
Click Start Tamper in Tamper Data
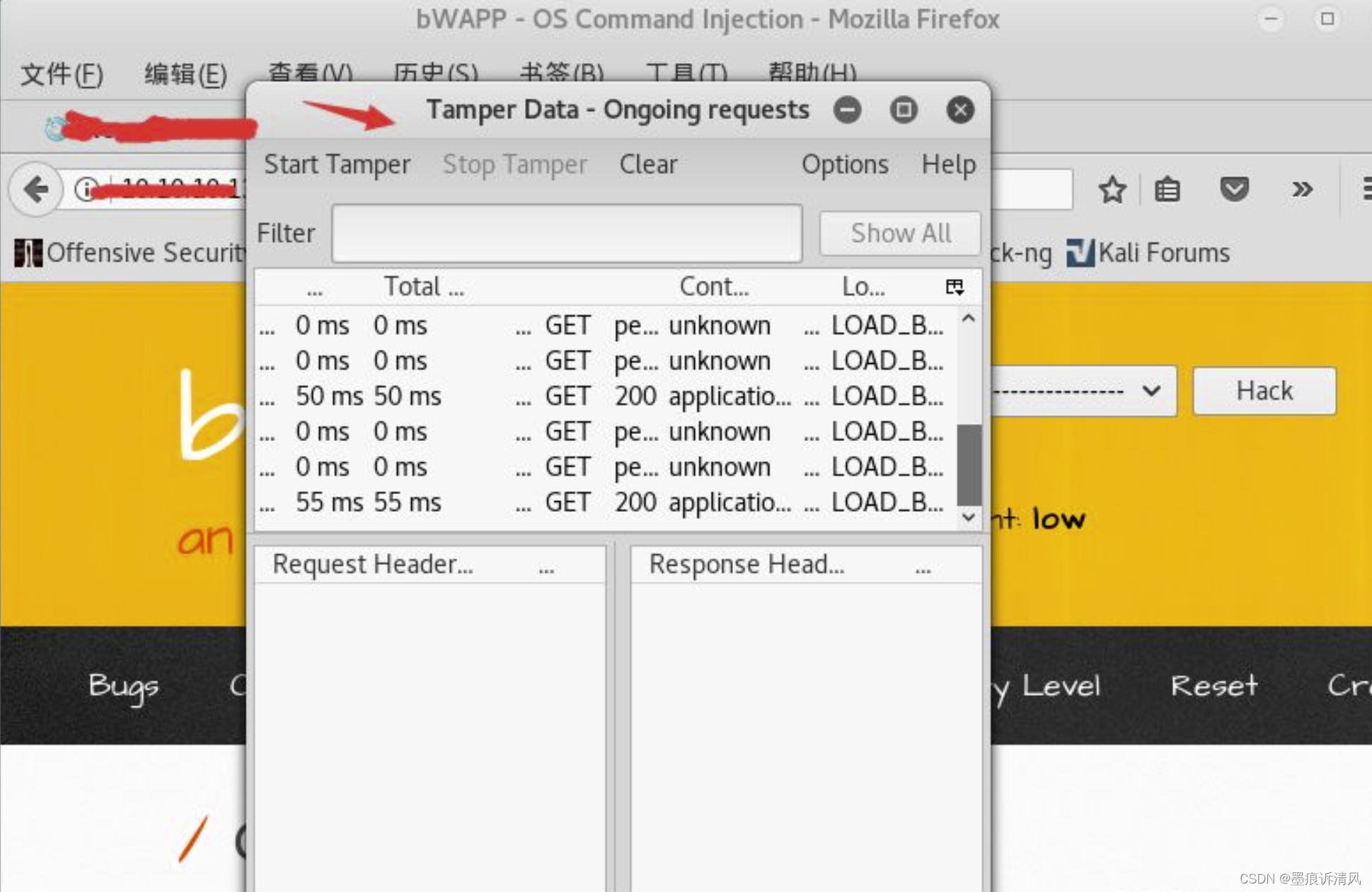click(x=337, y=164)
